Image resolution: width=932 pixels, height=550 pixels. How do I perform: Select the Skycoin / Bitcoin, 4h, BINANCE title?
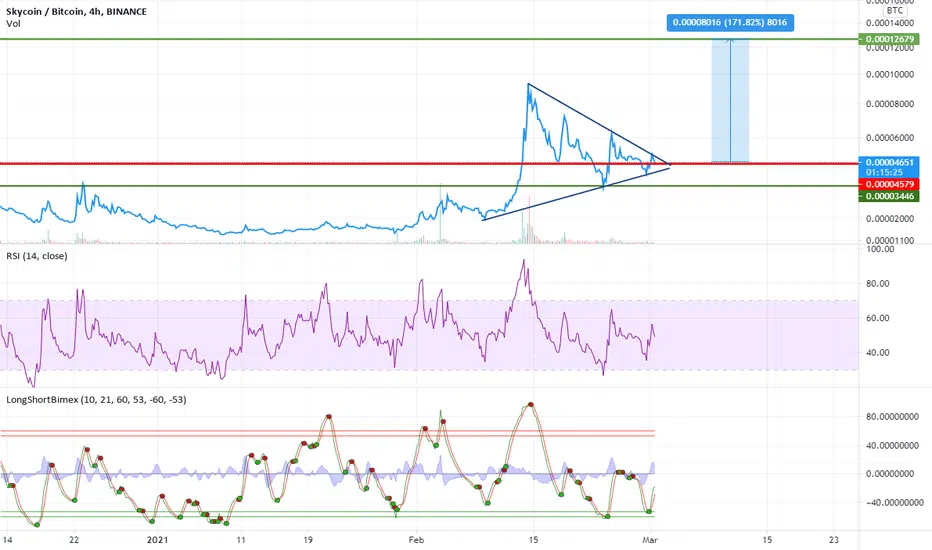pos(76,11)
